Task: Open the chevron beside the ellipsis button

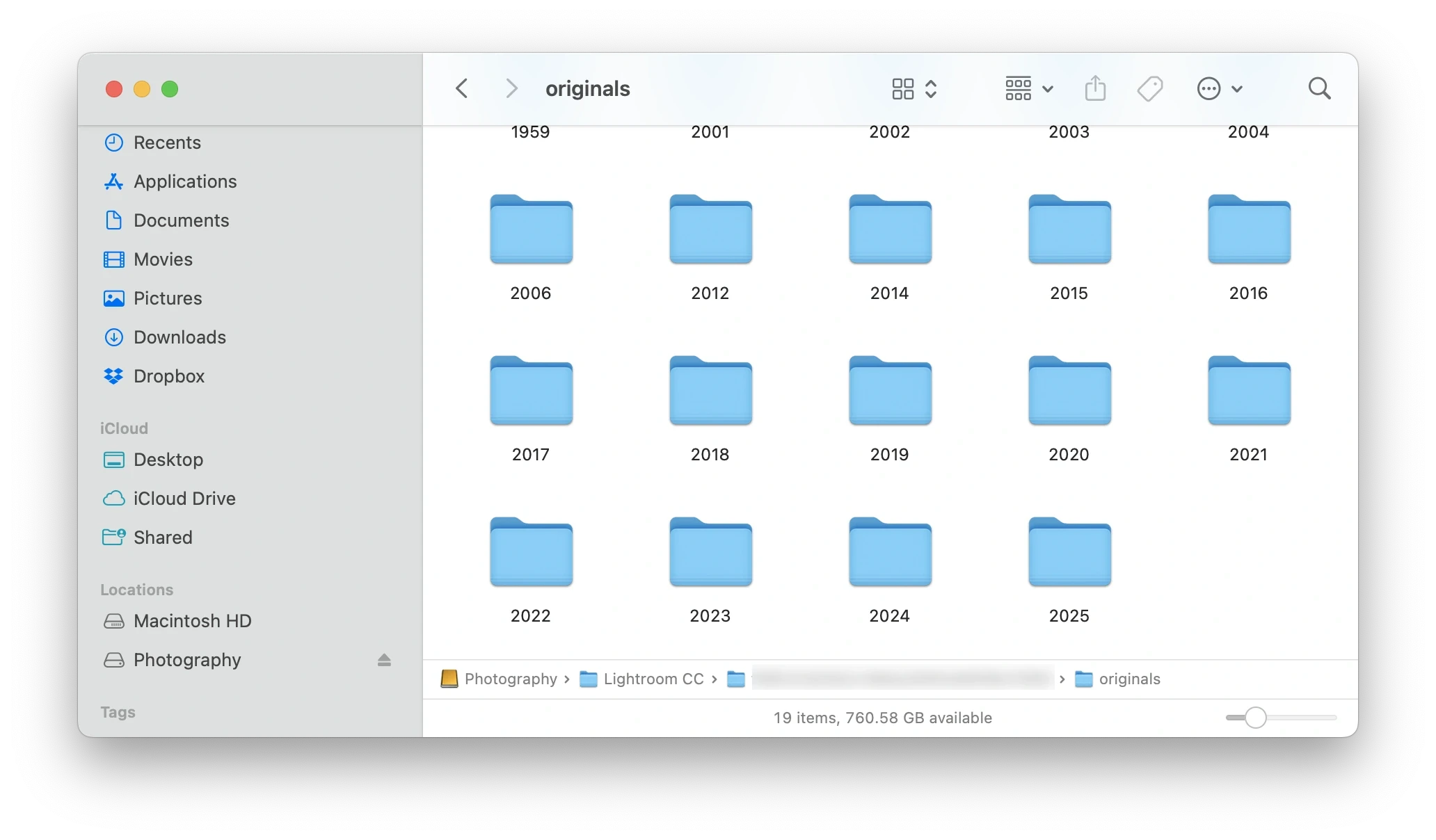Action: [1237, 88]
